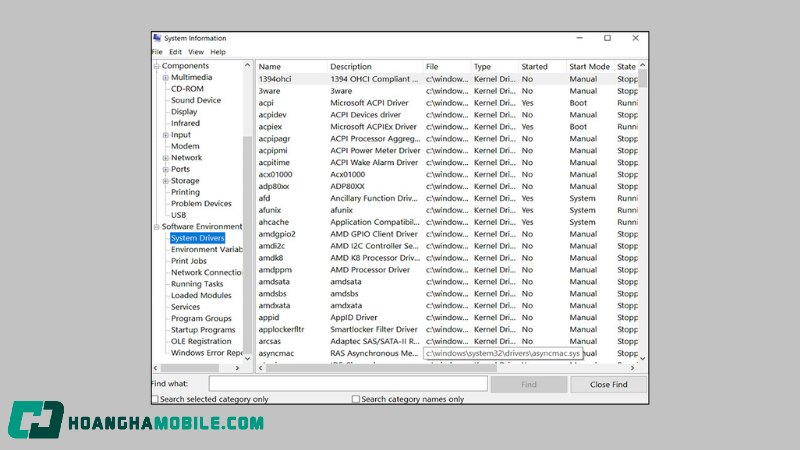Open Environment Variables category
The image size is (800, 450).
tap(207, 249)
